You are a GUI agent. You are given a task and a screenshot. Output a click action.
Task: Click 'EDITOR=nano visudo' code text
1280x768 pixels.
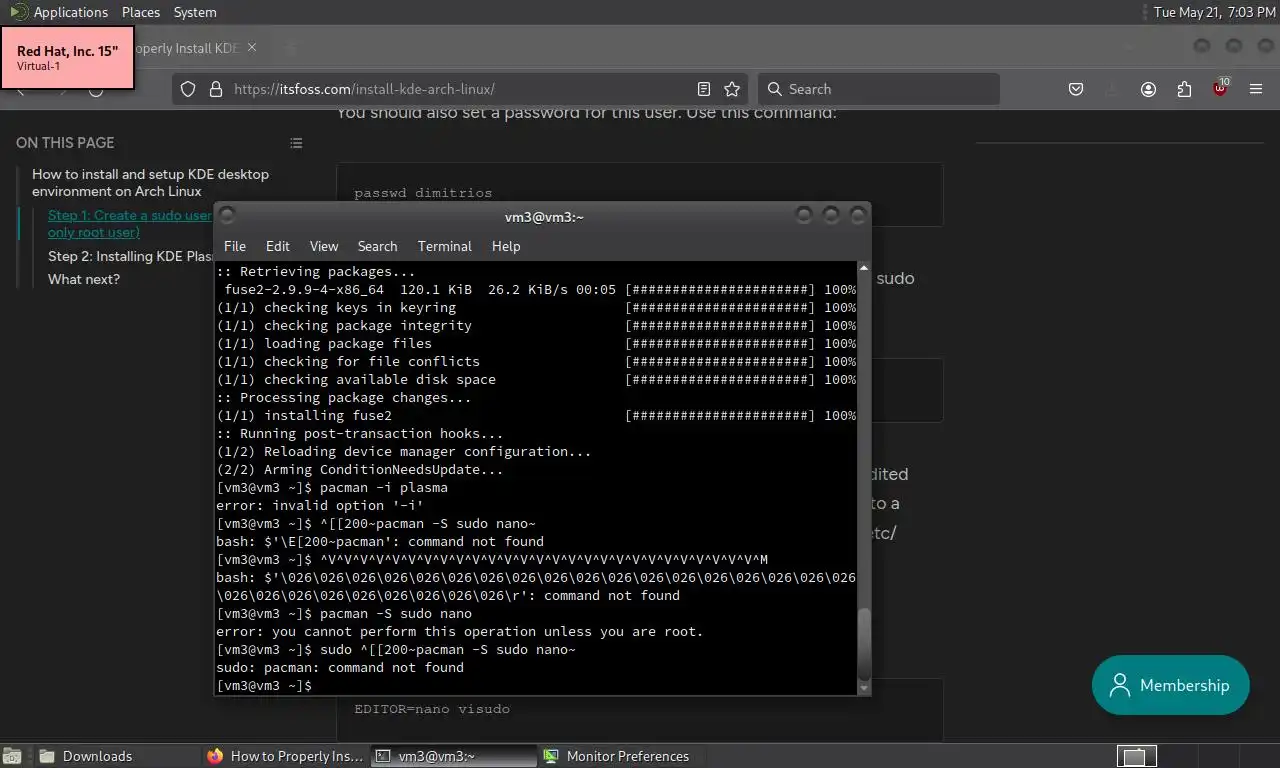(432, 709)
